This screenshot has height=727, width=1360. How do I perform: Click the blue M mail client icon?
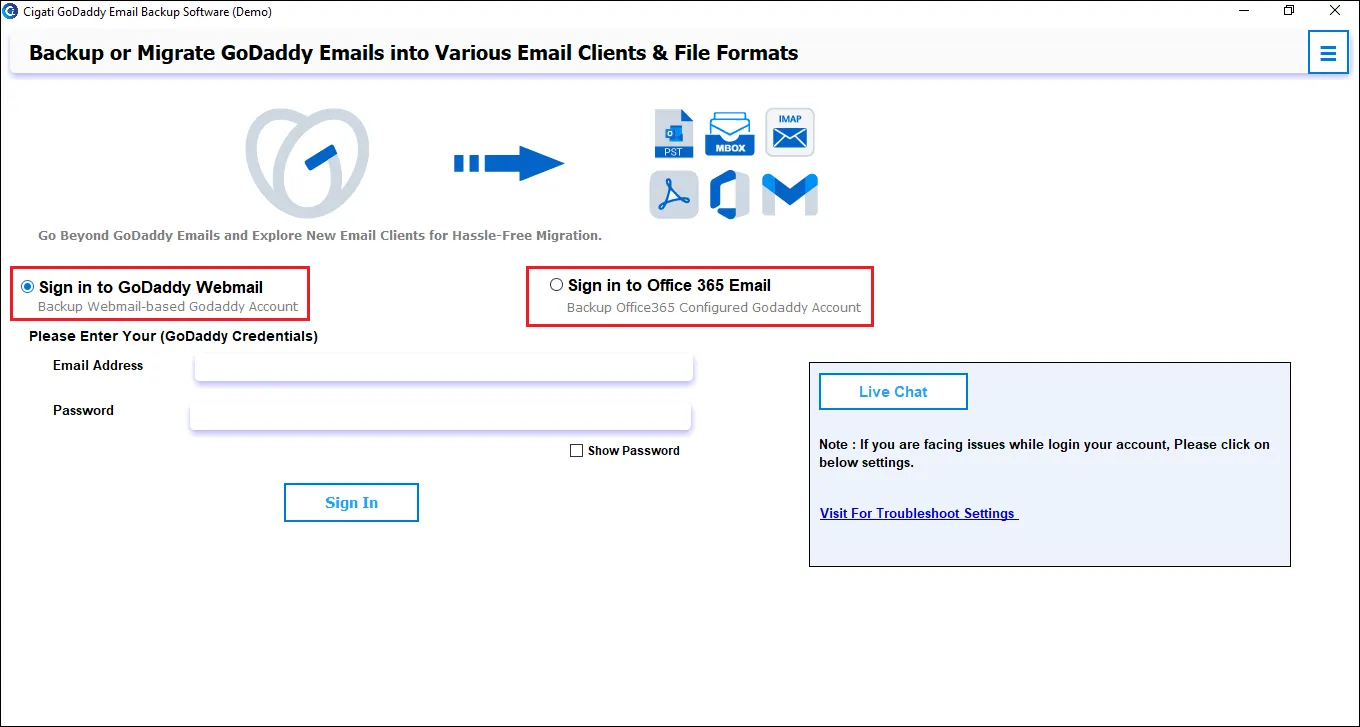790,194
